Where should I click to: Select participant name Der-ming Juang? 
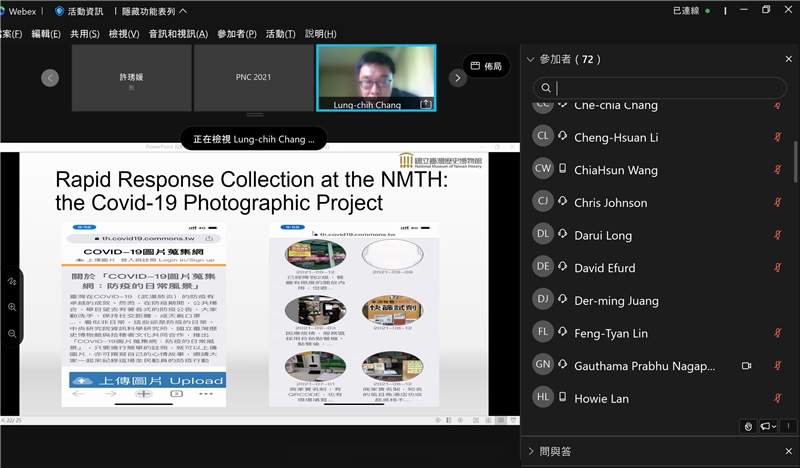pyautogui.click(x=616, y=301)
